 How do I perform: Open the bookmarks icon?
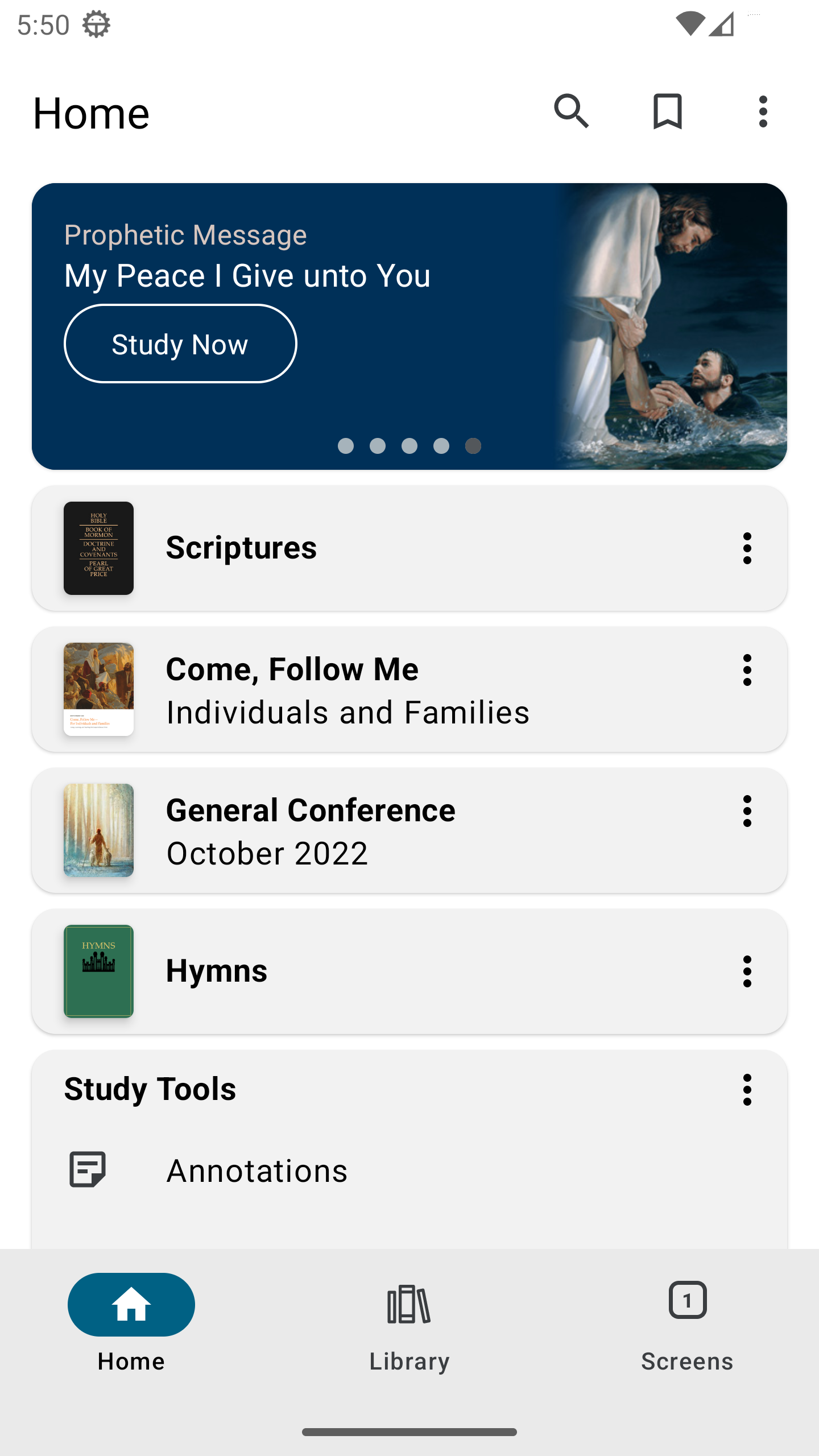coord(667,111)
